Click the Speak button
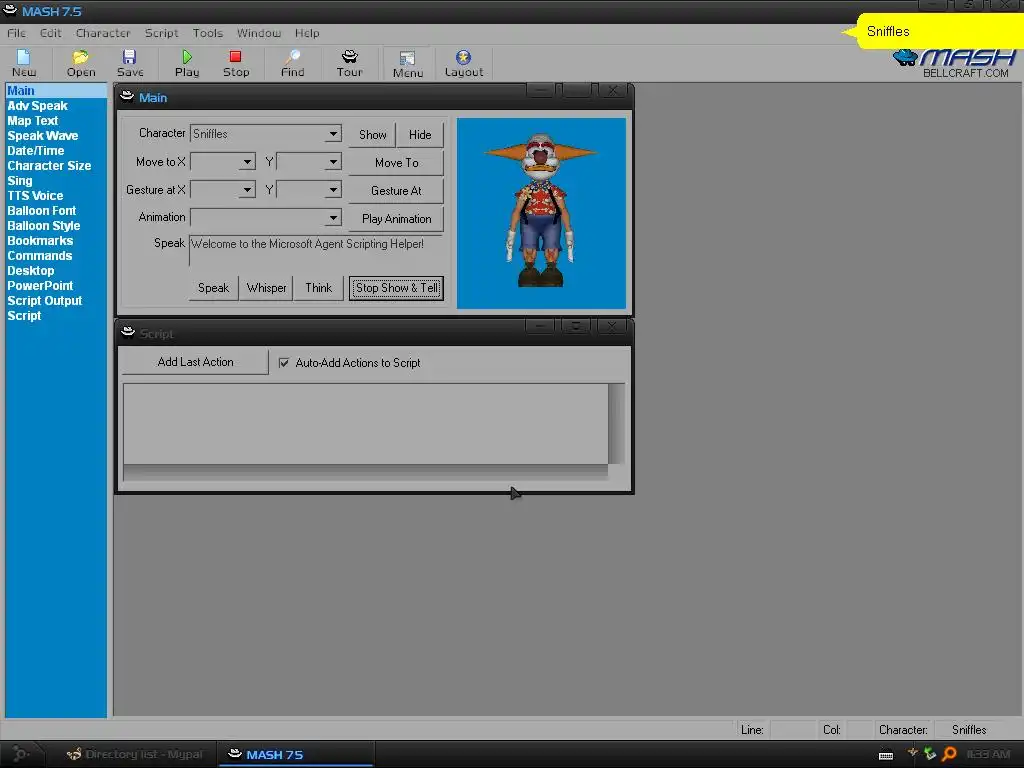This screenshot has width=1024, height=768. [x=214, y=288]
